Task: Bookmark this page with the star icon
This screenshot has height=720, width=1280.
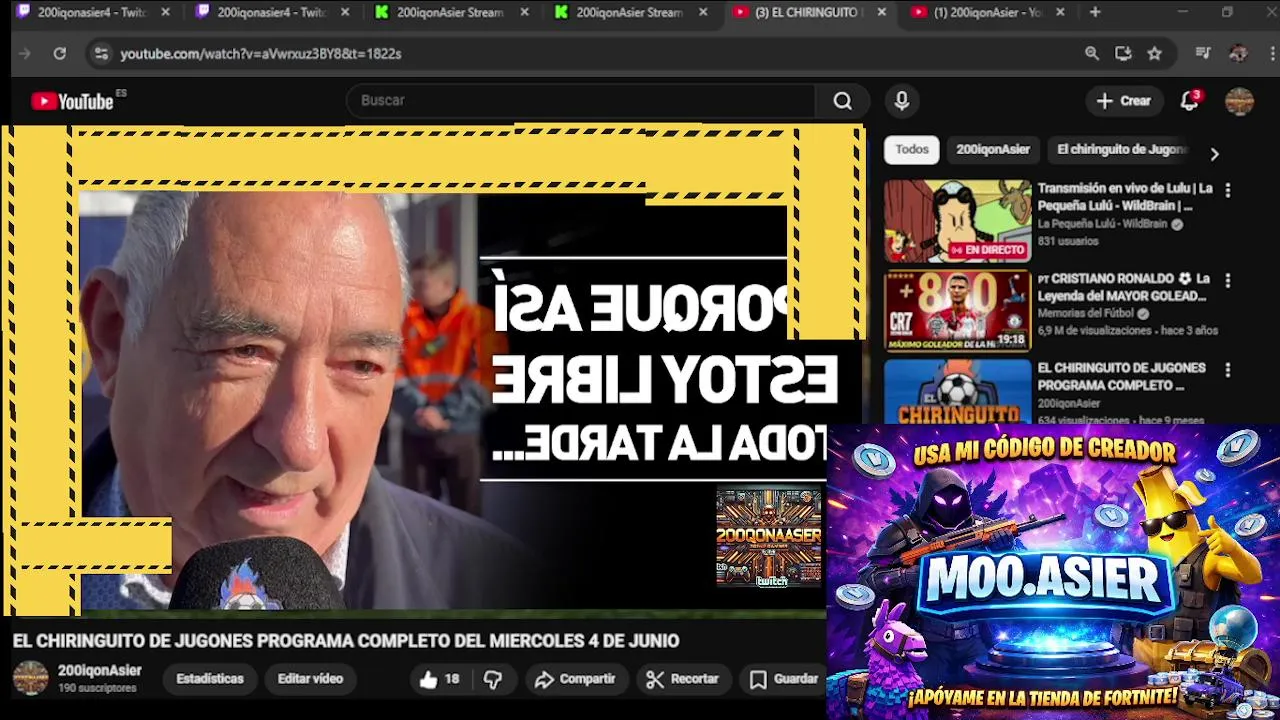Action: pyautogui.click(x=1154, y=53)
